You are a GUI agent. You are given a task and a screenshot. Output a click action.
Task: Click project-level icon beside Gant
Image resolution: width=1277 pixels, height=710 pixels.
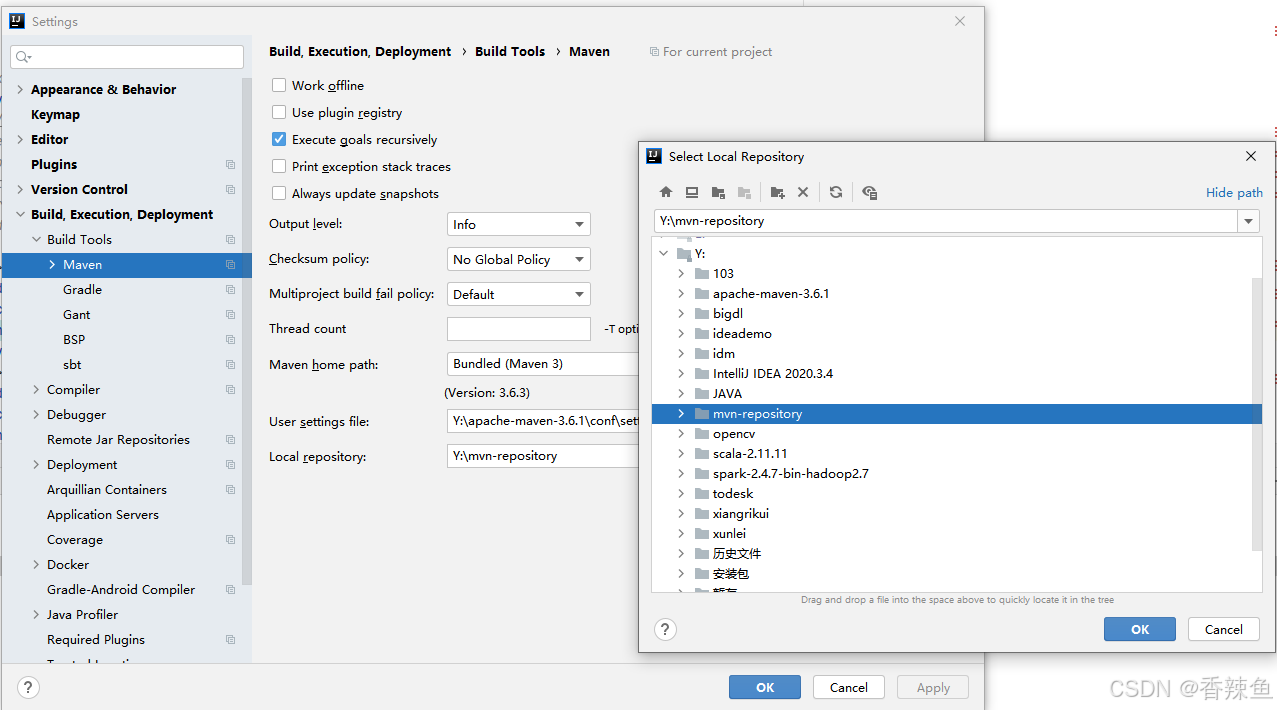230,314
